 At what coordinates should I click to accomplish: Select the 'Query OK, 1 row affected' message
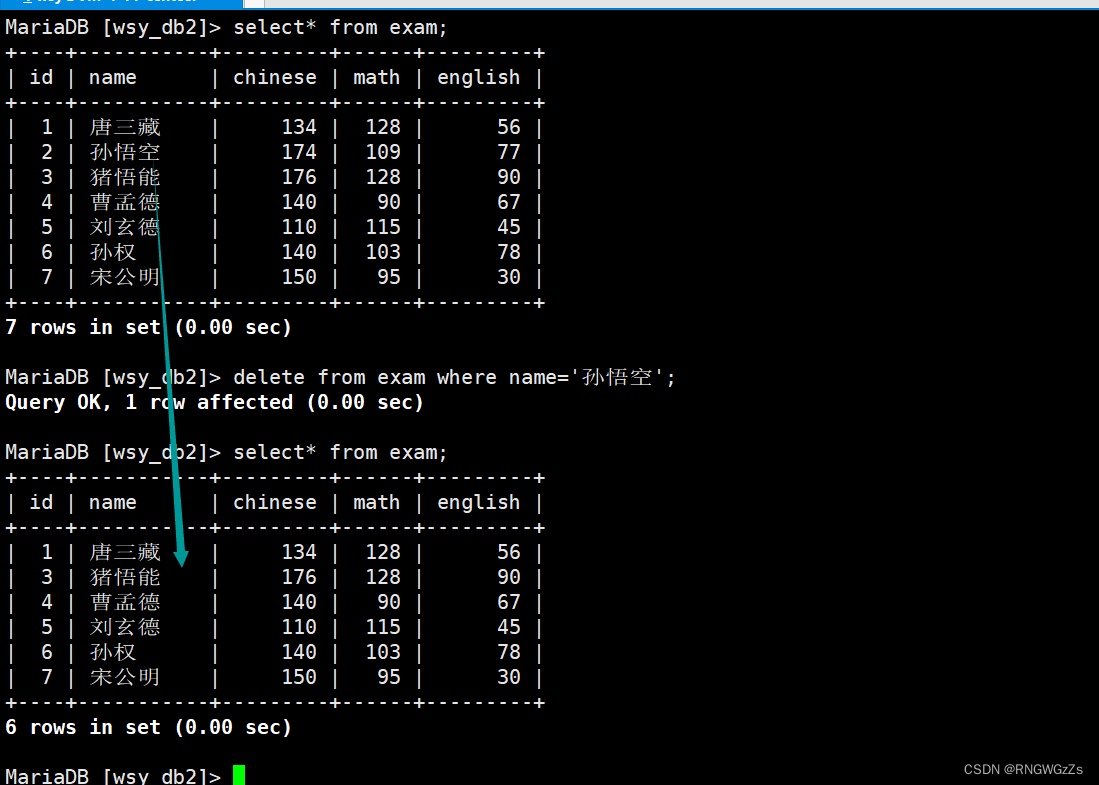pyautogui.click(x=214, y=402)
